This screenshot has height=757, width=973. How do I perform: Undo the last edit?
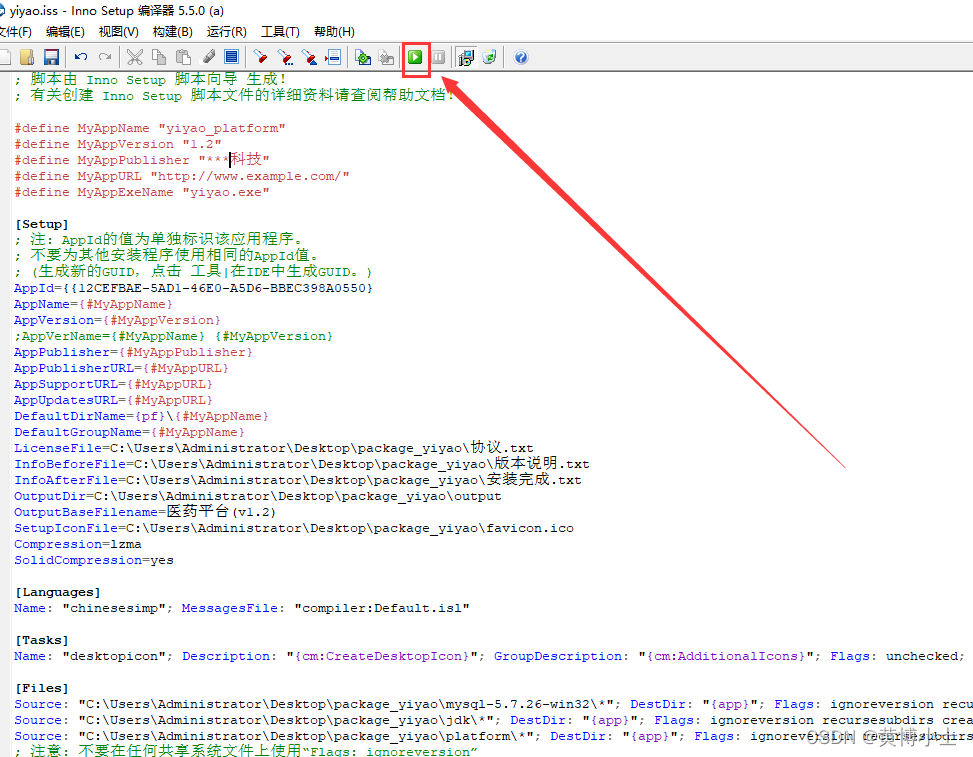(x=81, y=57)
